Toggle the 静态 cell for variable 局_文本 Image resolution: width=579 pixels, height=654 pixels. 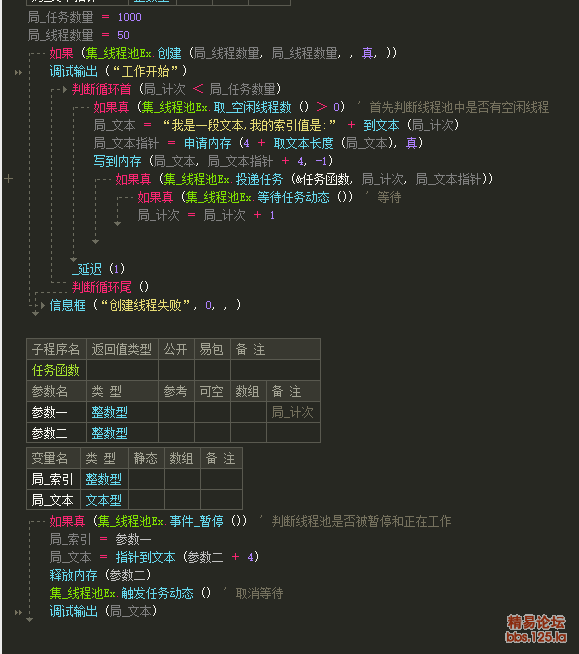click(146, 499)
